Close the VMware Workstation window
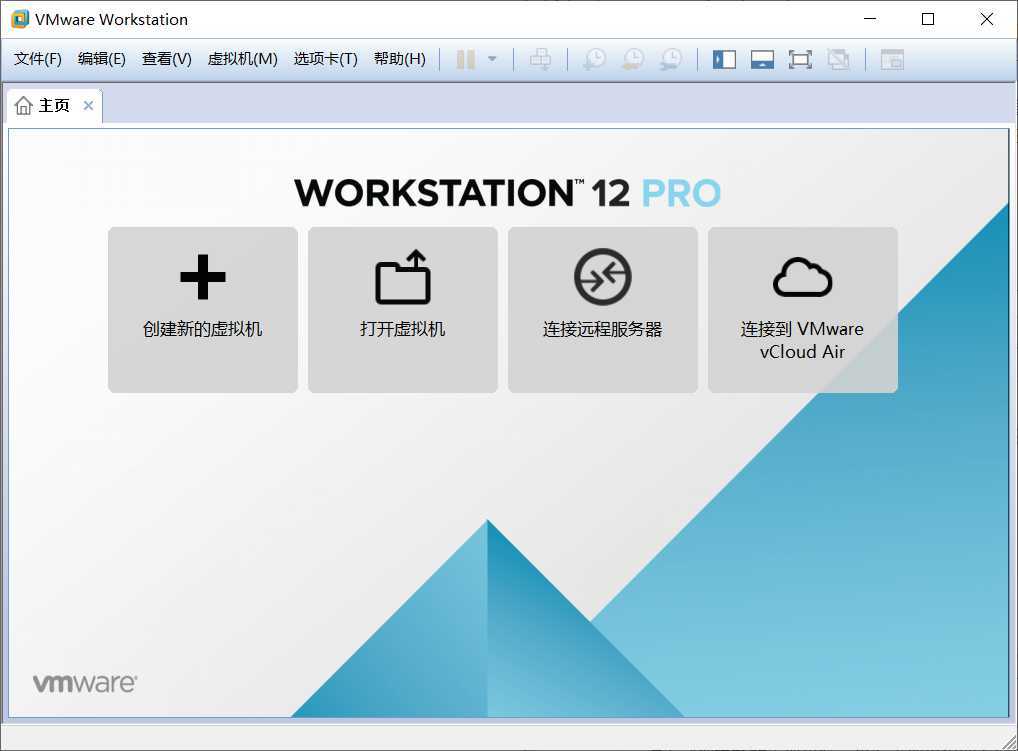This screenshot has width=1018, height=751. tap(986, 19)
